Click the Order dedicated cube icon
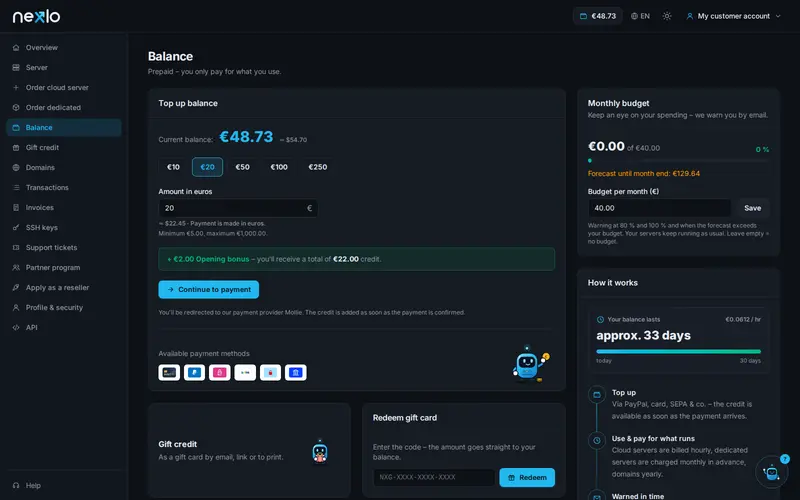Image resolution: width=800 pixels, height=500 pixels. (16, 108)
